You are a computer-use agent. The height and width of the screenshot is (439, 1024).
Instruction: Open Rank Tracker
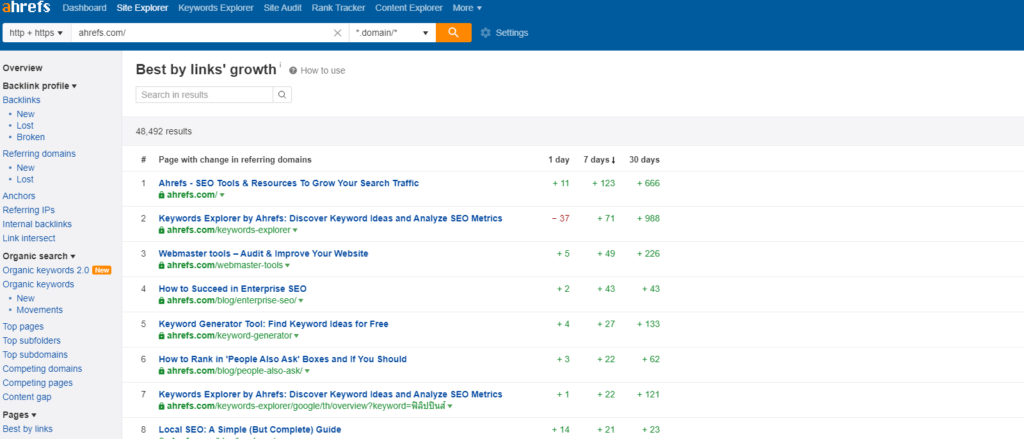(x=338, y=8)
